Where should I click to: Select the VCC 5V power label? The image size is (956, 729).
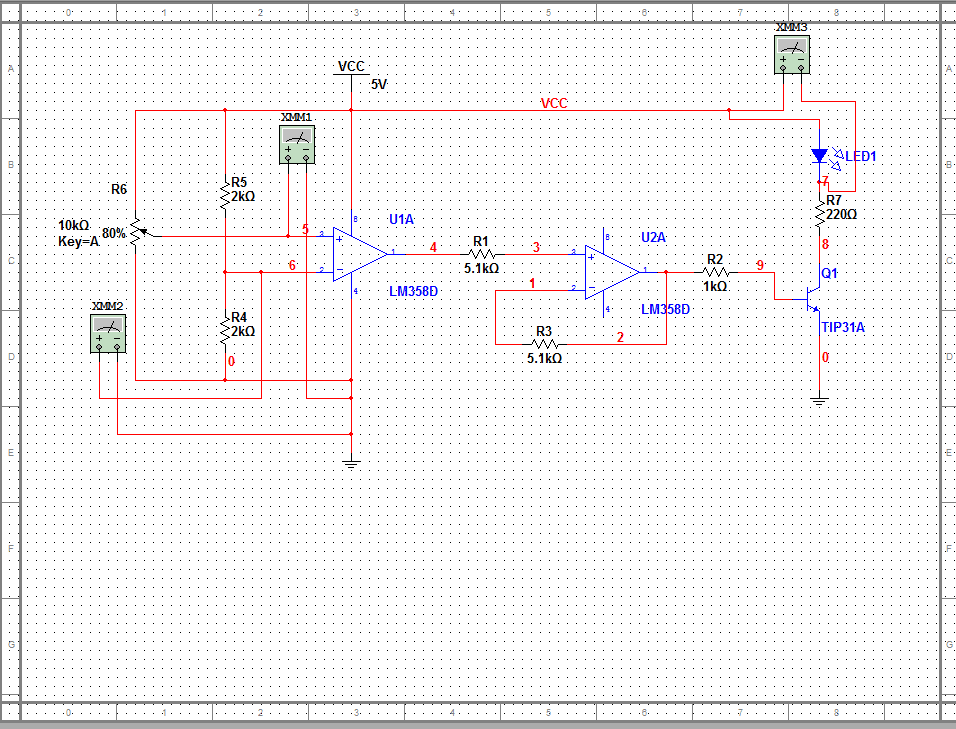coord(351,76)
